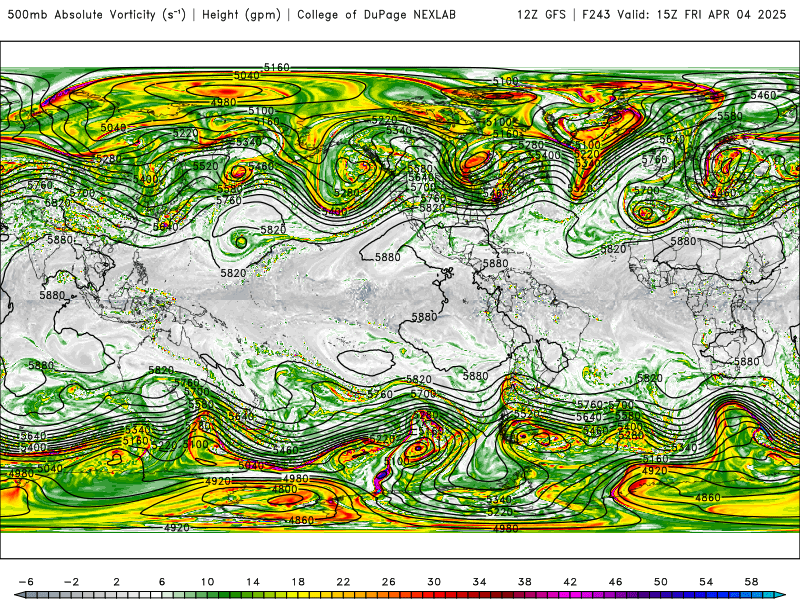Click the "F243" forecast hour text
This screenshot has width=800, height=600.
pyautogui.click(x=597, y=15)
